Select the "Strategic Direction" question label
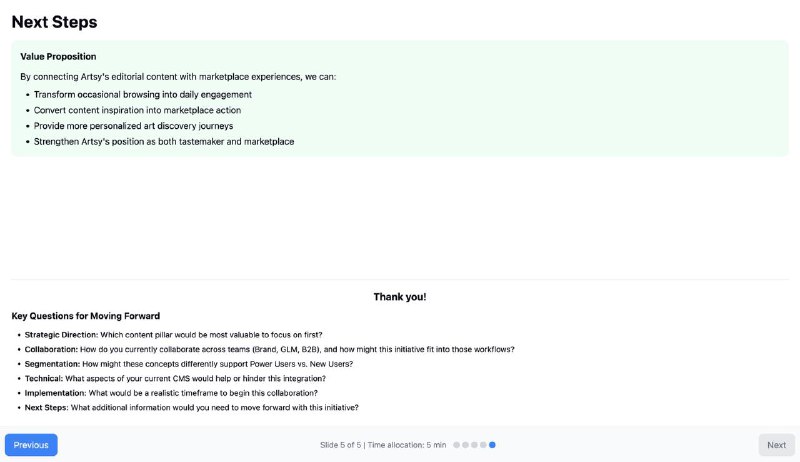800x462 pixels. click(61, 335)
